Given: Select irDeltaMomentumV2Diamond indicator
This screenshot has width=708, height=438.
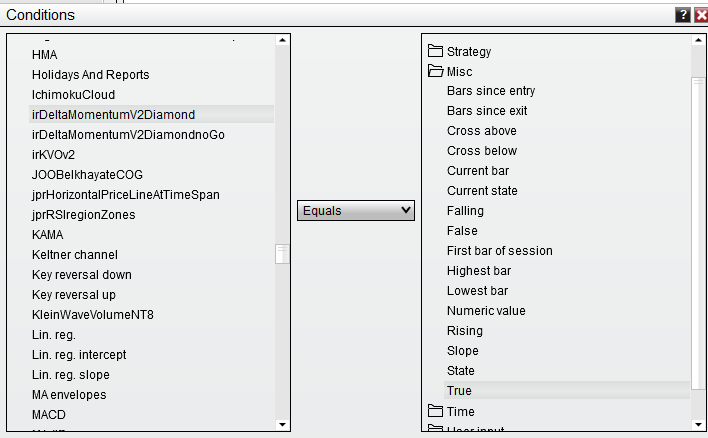Looking at the screenshot, I should [x=113, y=115].
